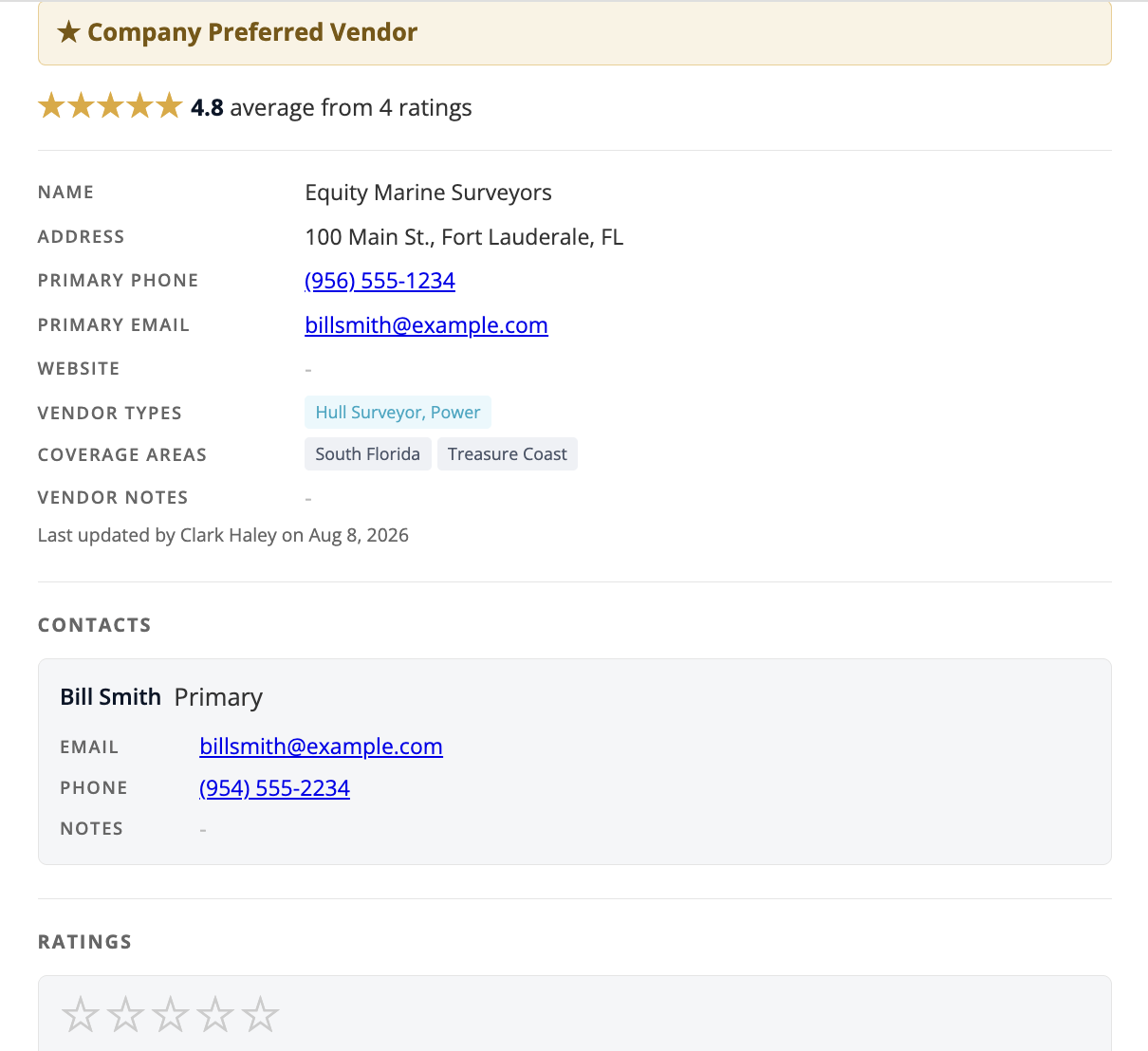The height and width of the screenshot is (1051, 1148).
Task: Click the VENDOR NOTES field label
Action: point(112,498)
